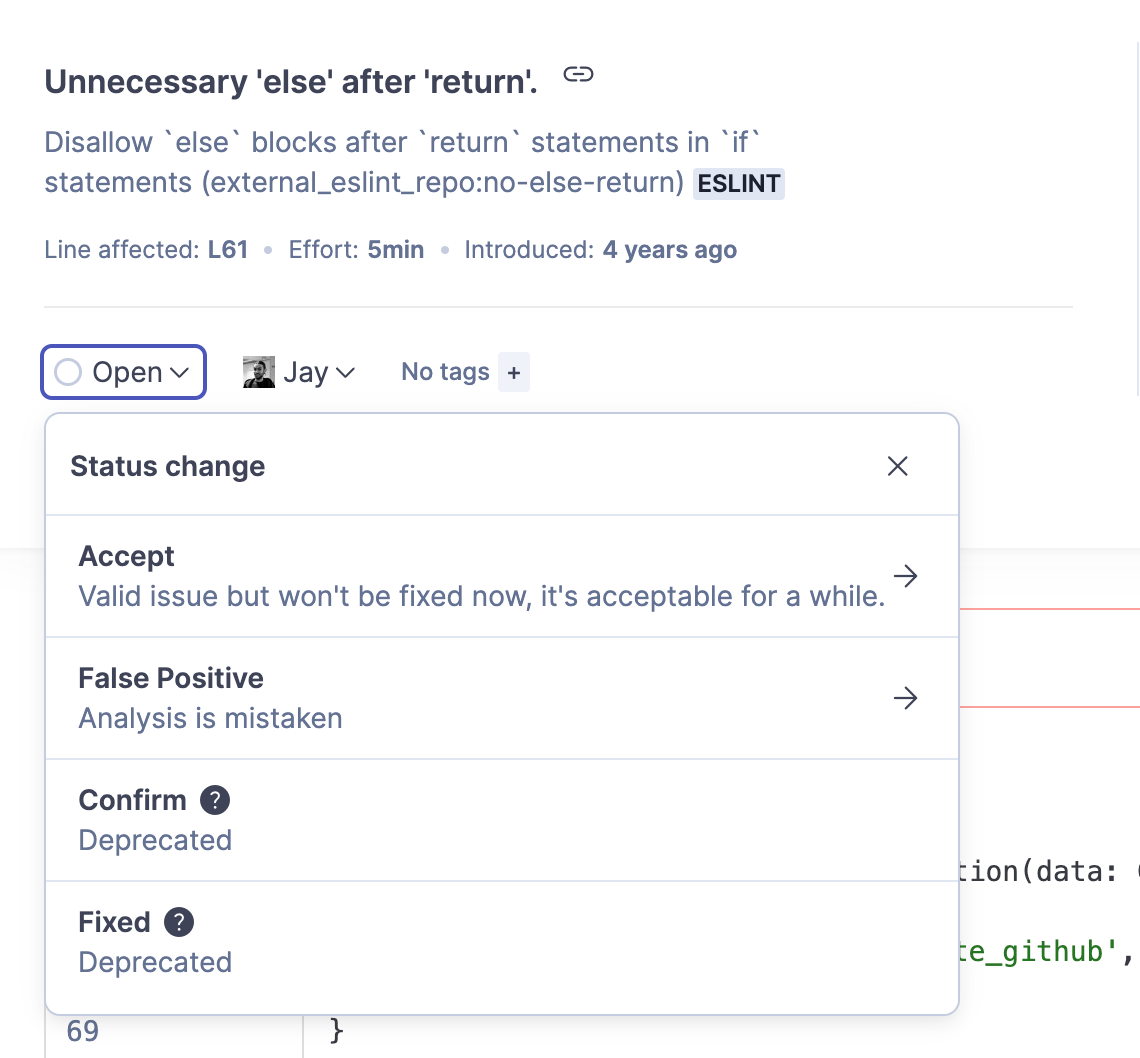The image size is (1140, 1058).
Task: Click the L61 affected line reference
Action: click(228, 250)
